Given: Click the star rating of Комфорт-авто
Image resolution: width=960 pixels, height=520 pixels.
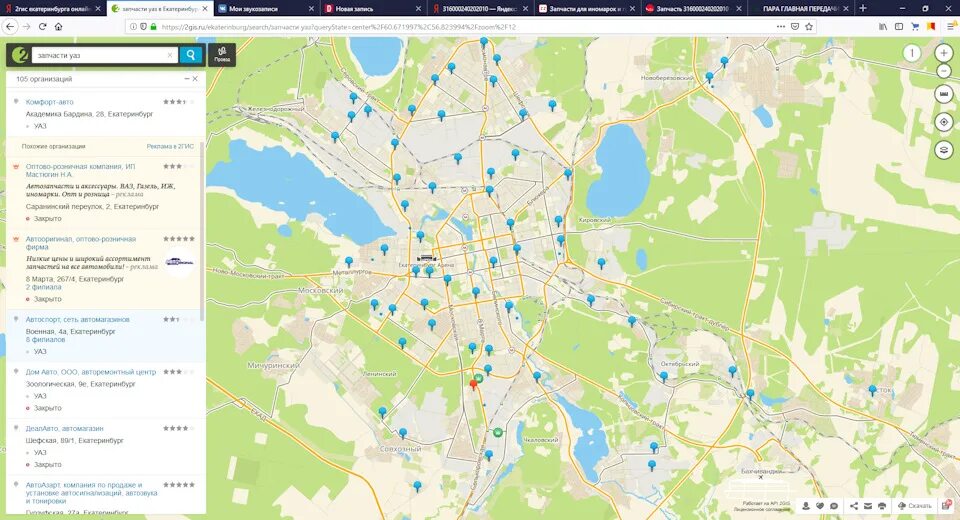Looking at the screenshot, I should (x=179, y=102).
